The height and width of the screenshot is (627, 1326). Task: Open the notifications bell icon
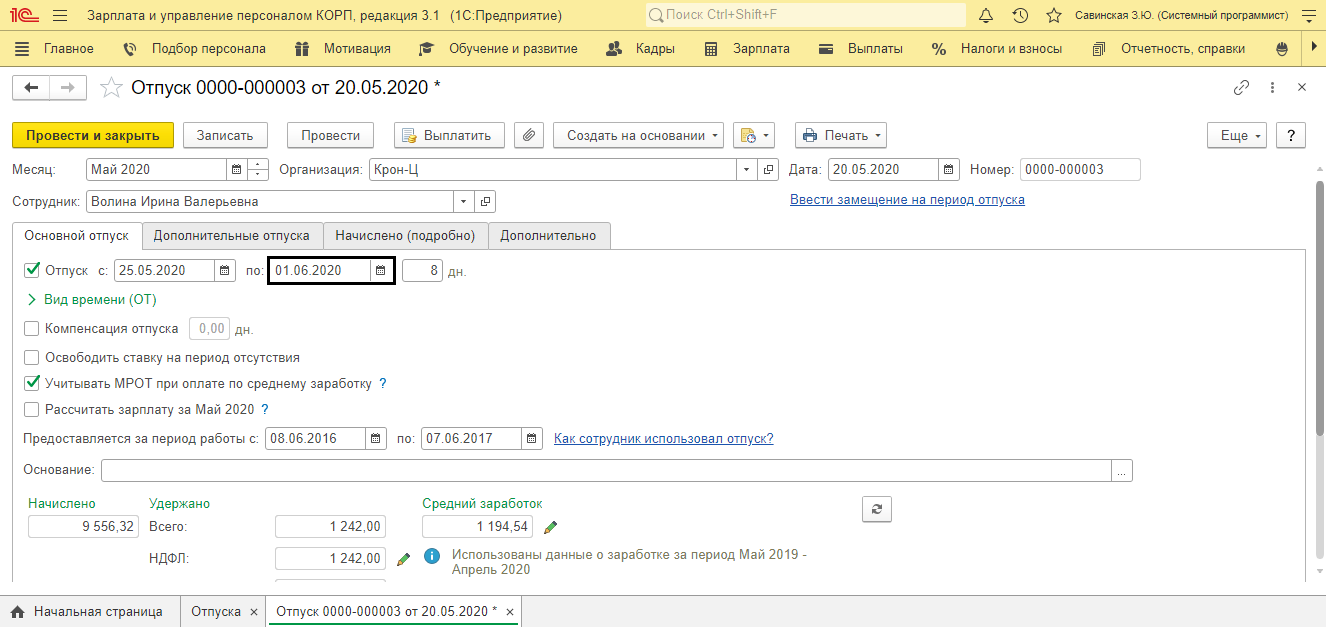(986, 16)
